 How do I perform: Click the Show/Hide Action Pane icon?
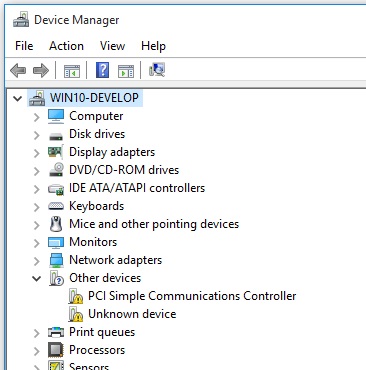pos(126,71)
